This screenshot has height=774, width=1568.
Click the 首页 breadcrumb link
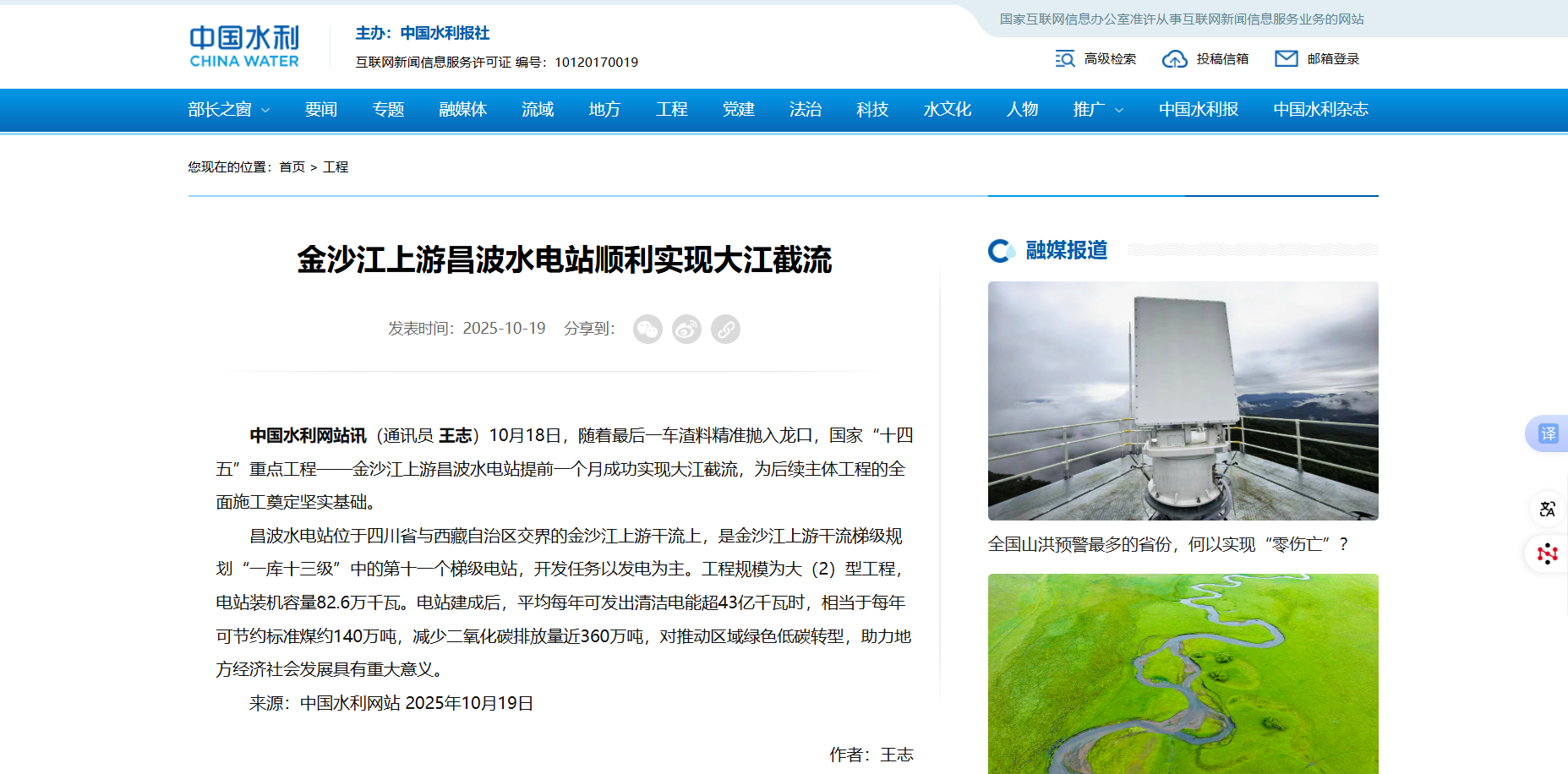pos(292,167)
